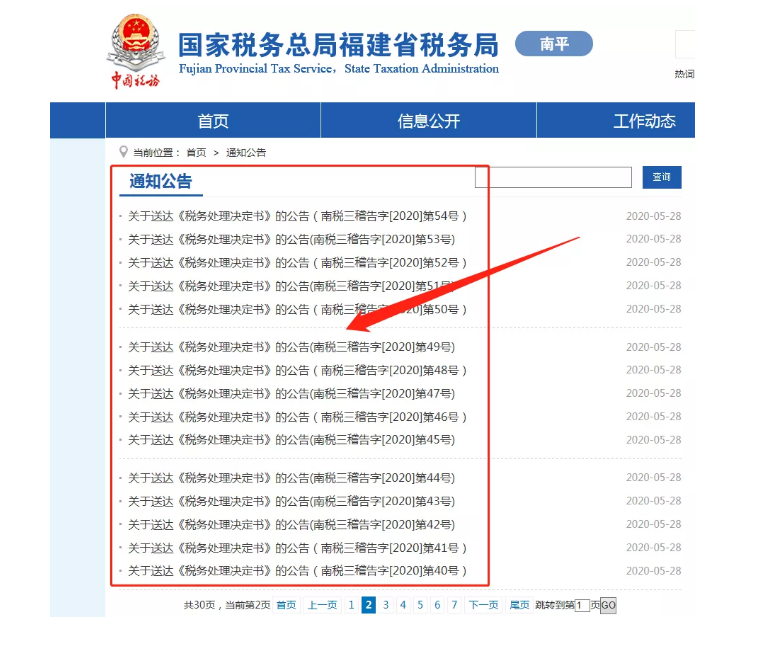Open announcement 南税三稽告字[2020]第48号
The width and height of the screenshot is (765, 645).
point(297,370)
